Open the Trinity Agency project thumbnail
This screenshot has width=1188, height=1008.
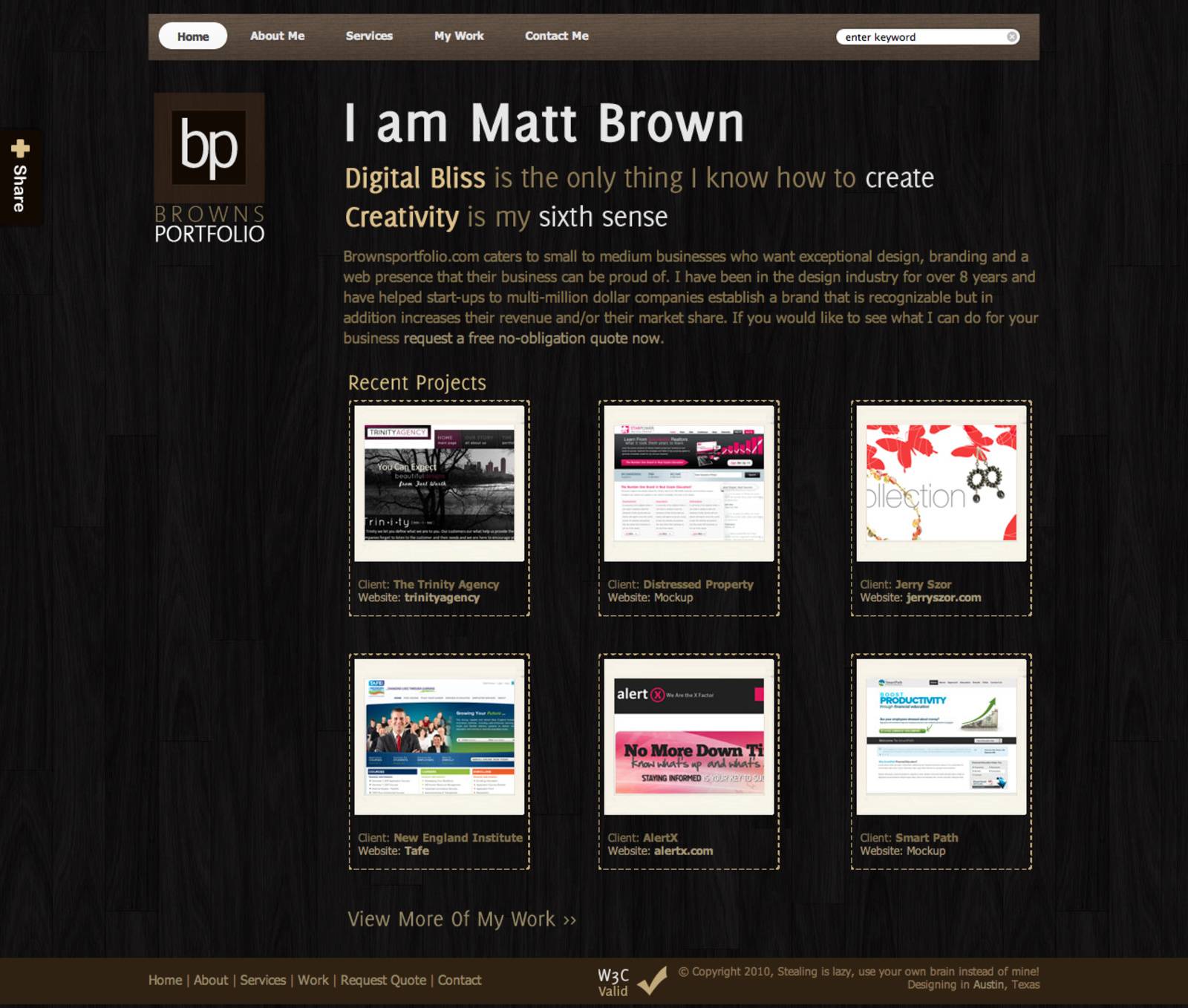point(440,482)
